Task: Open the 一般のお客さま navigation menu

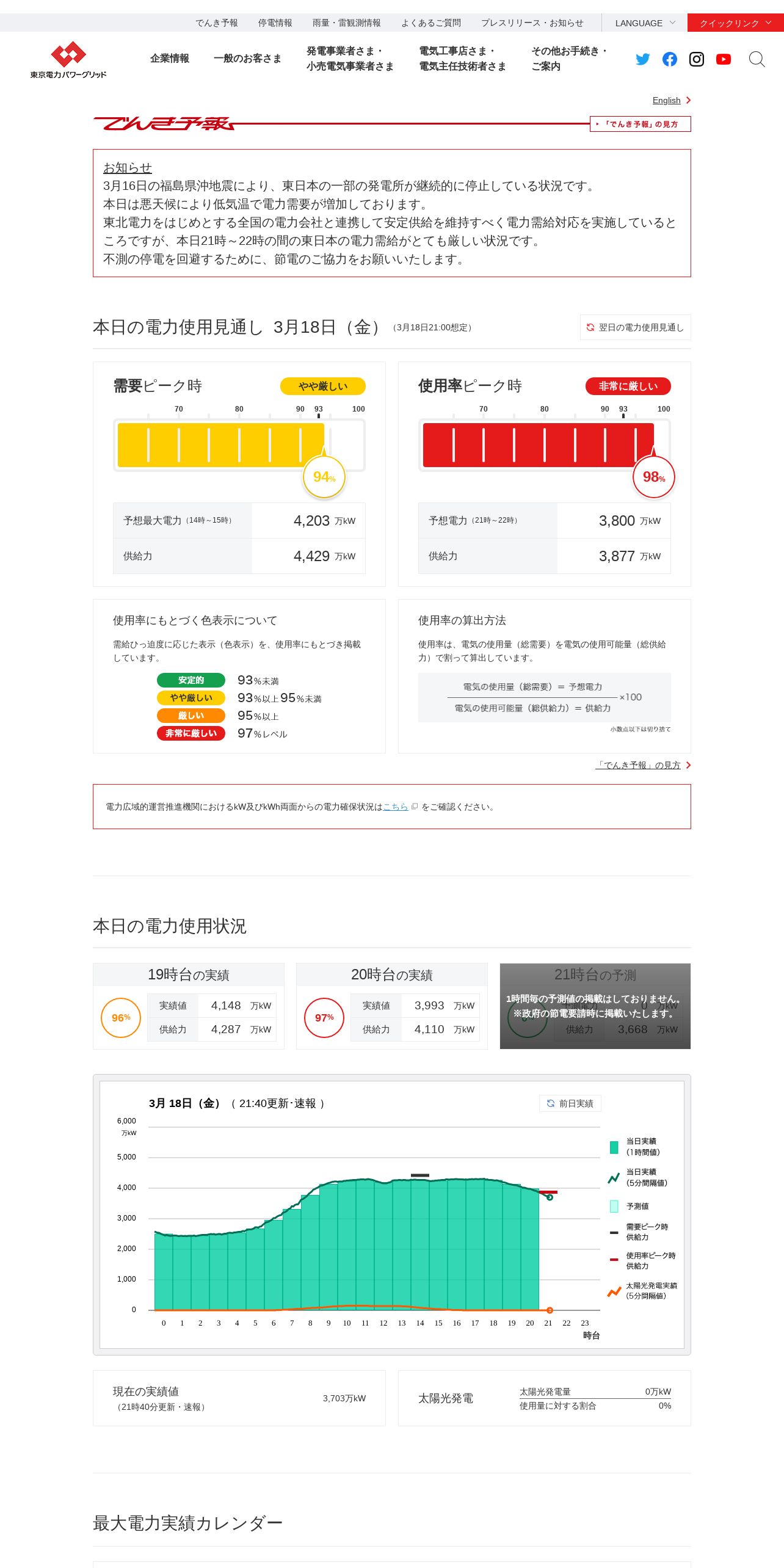Action: click(x=247, y=59)
